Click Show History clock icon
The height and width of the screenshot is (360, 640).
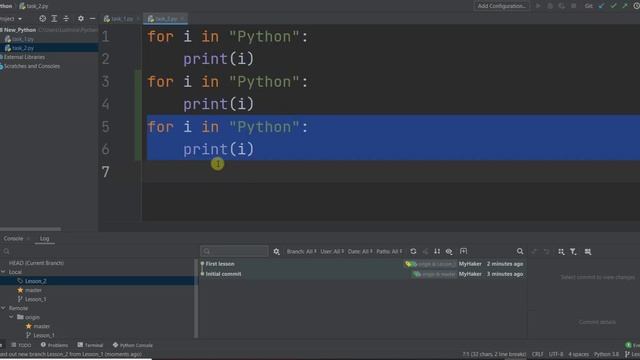tap(636, 6)
